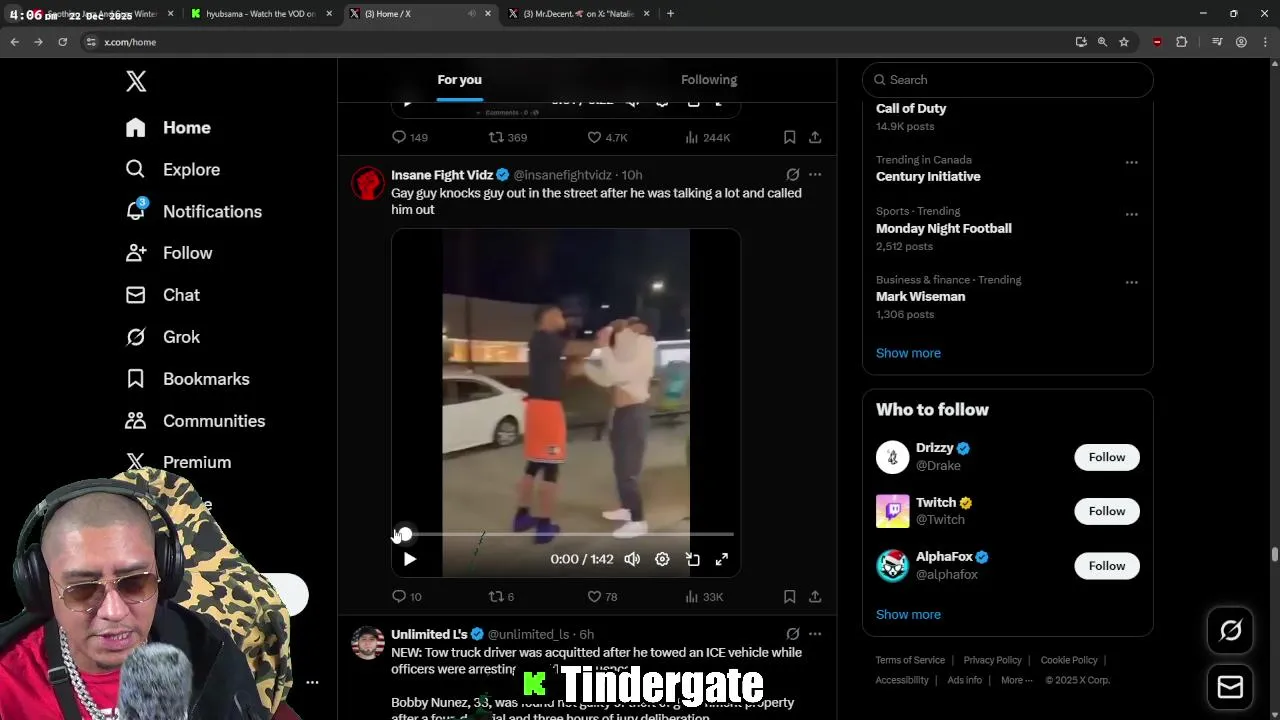Follow Twitch account
This screenshot has height=720, width=1280.
pos(1106,511)
